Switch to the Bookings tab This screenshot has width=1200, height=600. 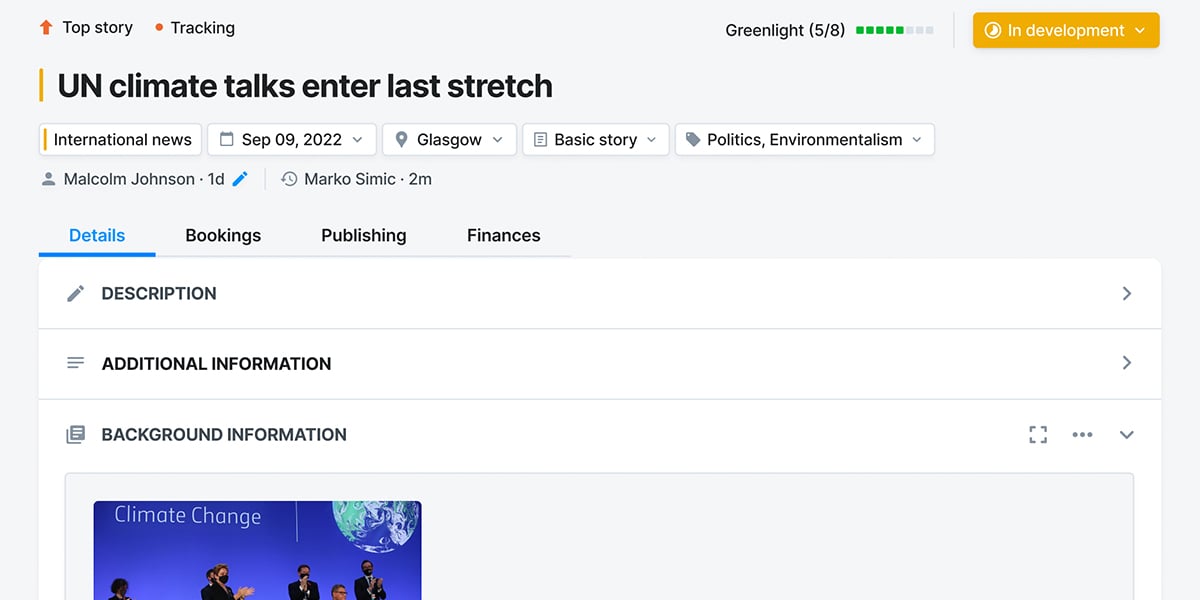(223, 236)
